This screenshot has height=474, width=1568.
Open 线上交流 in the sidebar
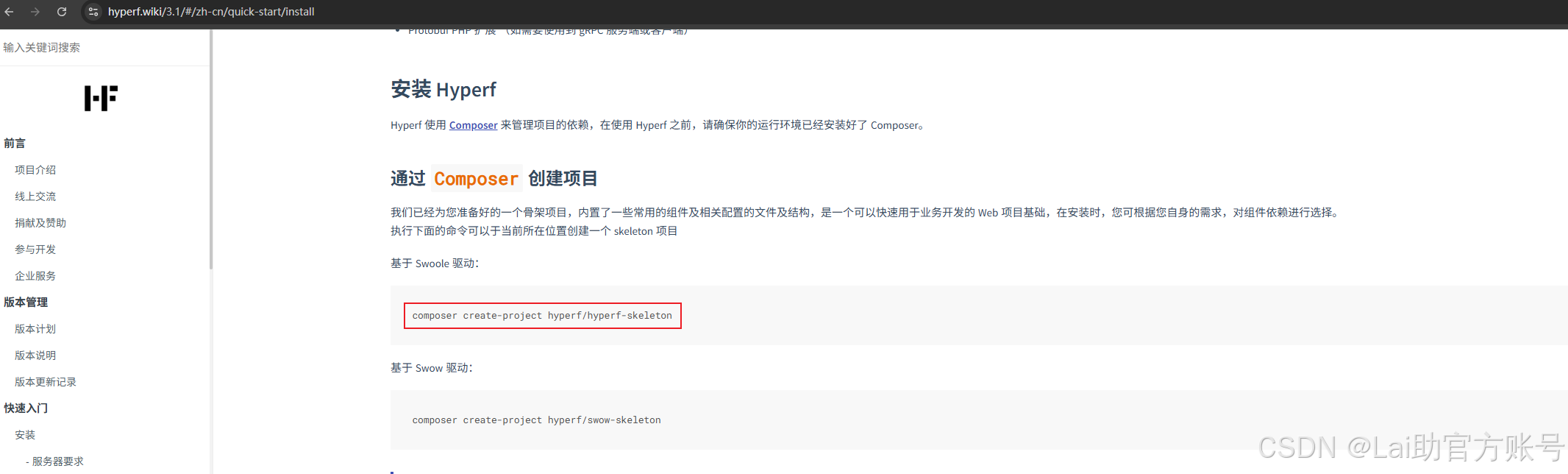(35, 197)
